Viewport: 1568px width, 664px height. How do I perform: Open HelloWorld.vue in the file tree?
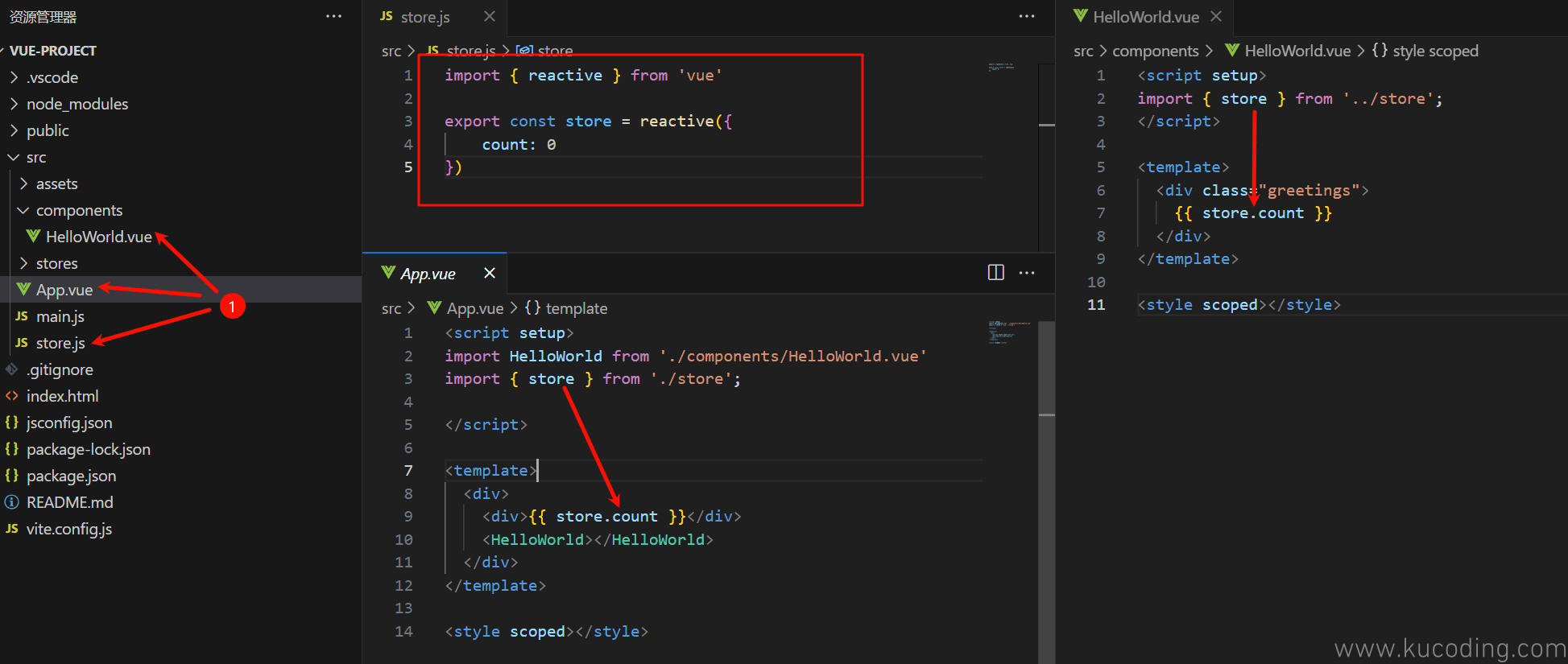click(x=98, y=237)
